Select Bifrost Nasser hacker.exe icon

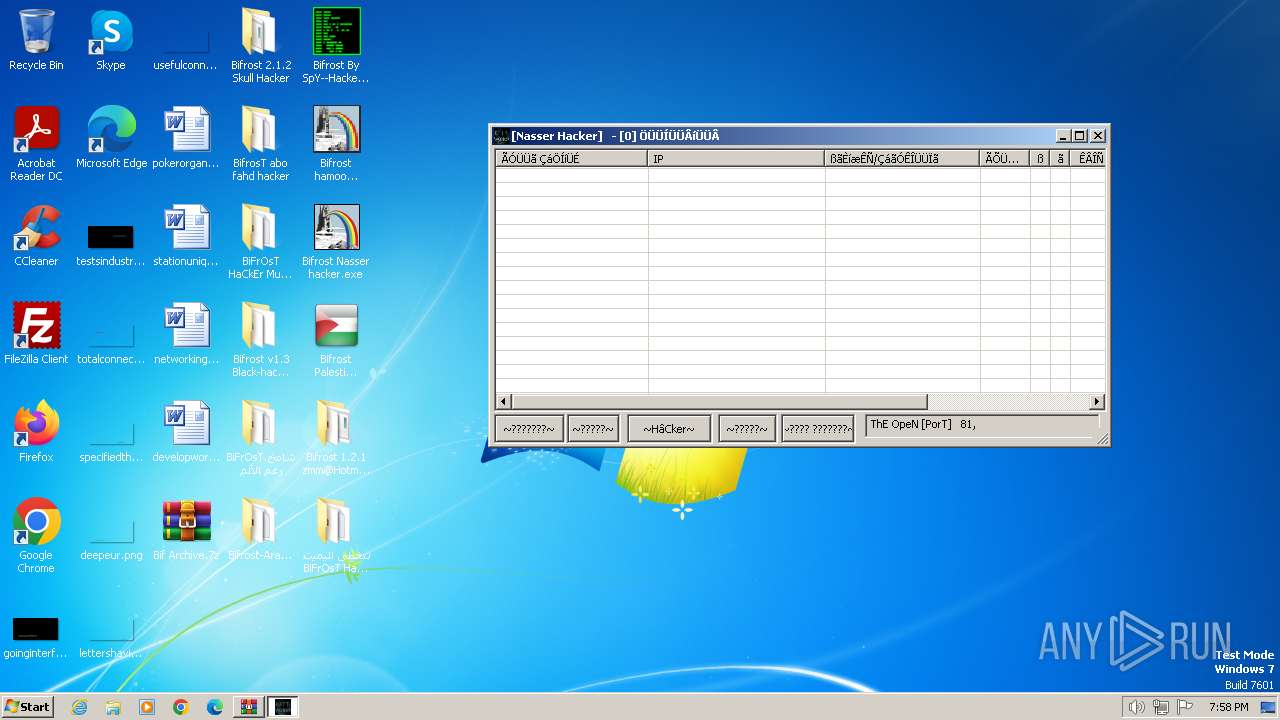click(x=336, y=241)
